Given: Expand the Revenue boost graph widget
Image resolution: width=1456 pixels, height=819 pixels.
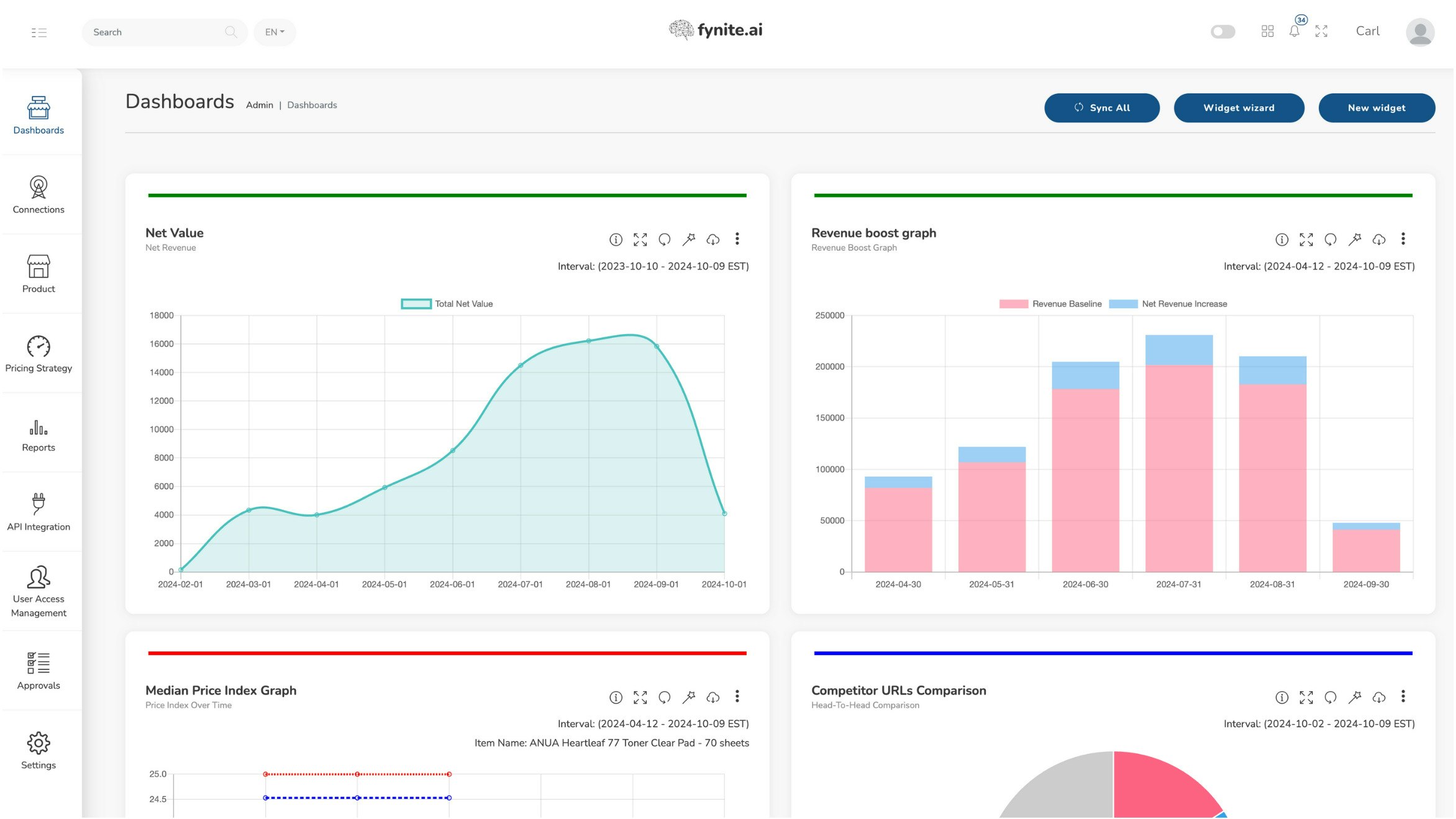Looking at the screenshot, I should 1306,240.
